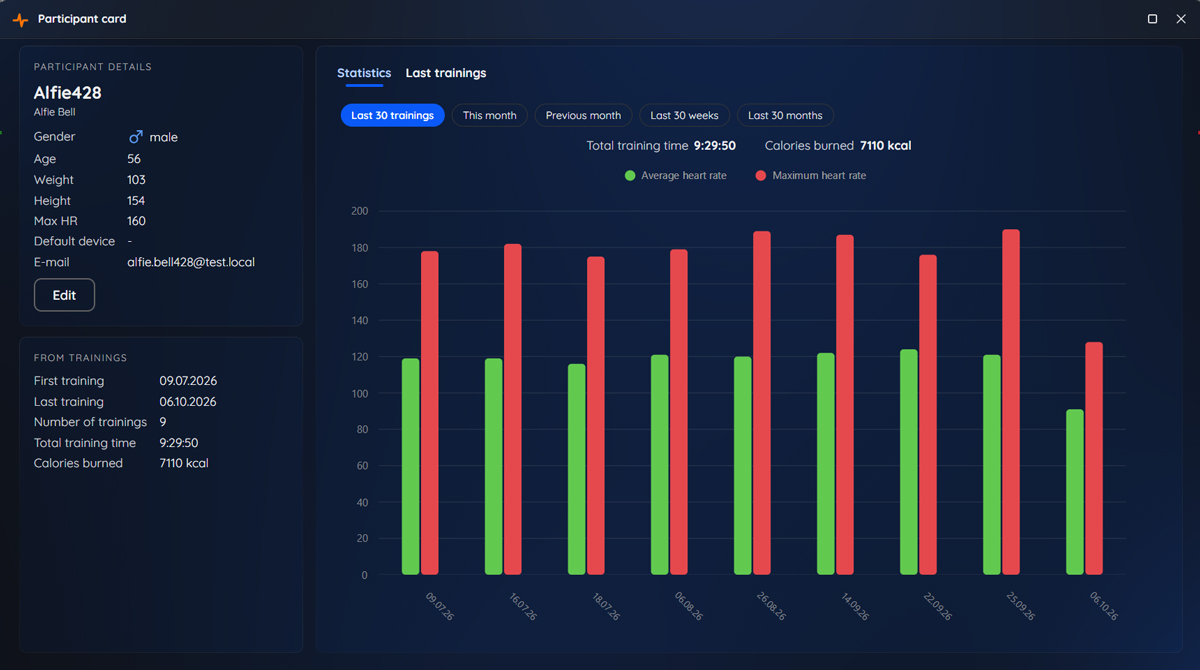Screen dimensions: 1200x670
Task: Click the Number of trainings value 9
Action: point(163,422)
